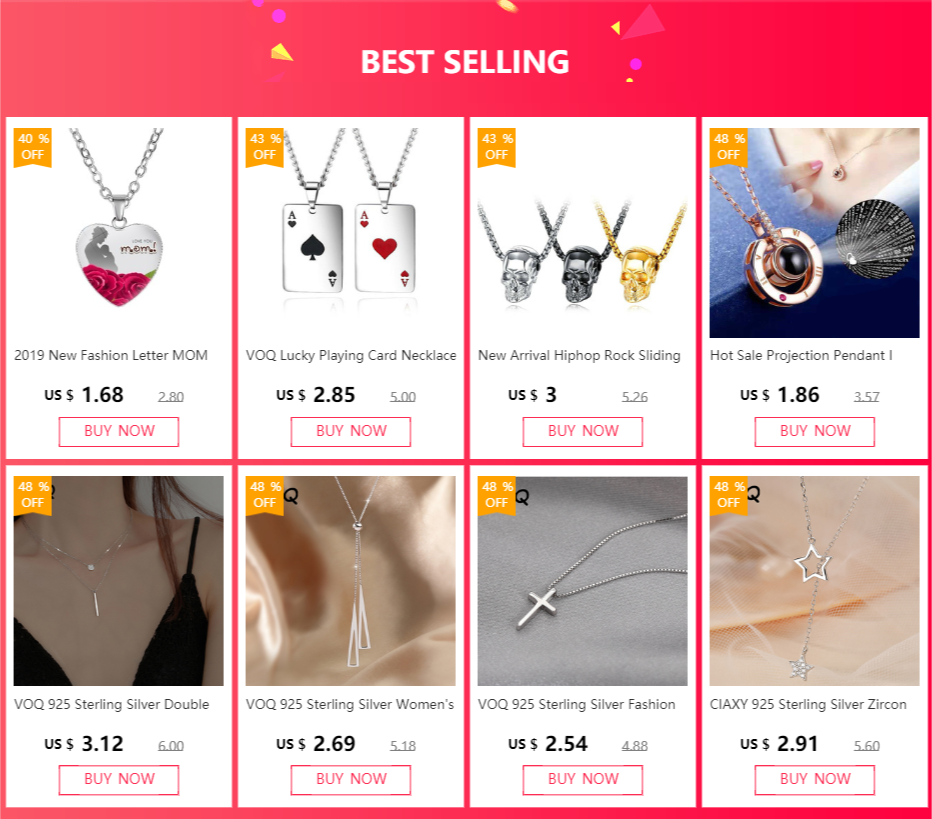Viewport: 932px width, 819px height.
Task: Click the star zircon necklace photo
Action: point(814,581)
